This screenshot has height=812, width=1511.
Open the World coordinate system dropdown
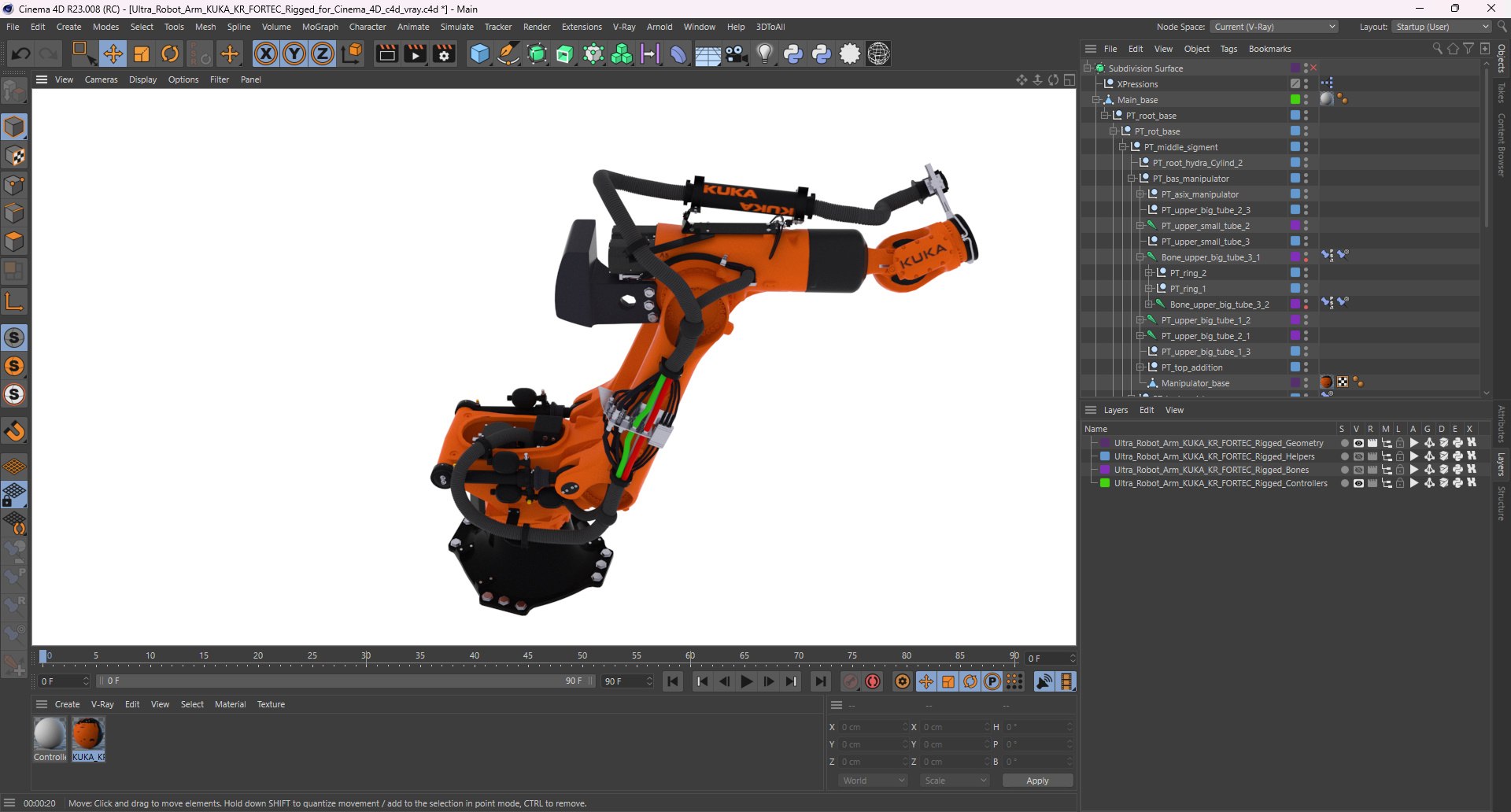[873, 781]
